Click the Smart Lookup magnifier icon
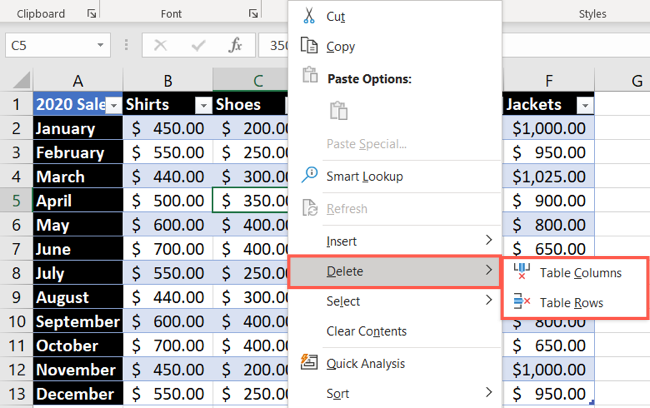This screenshot has width=650, height=408. [x=309, y=176]
